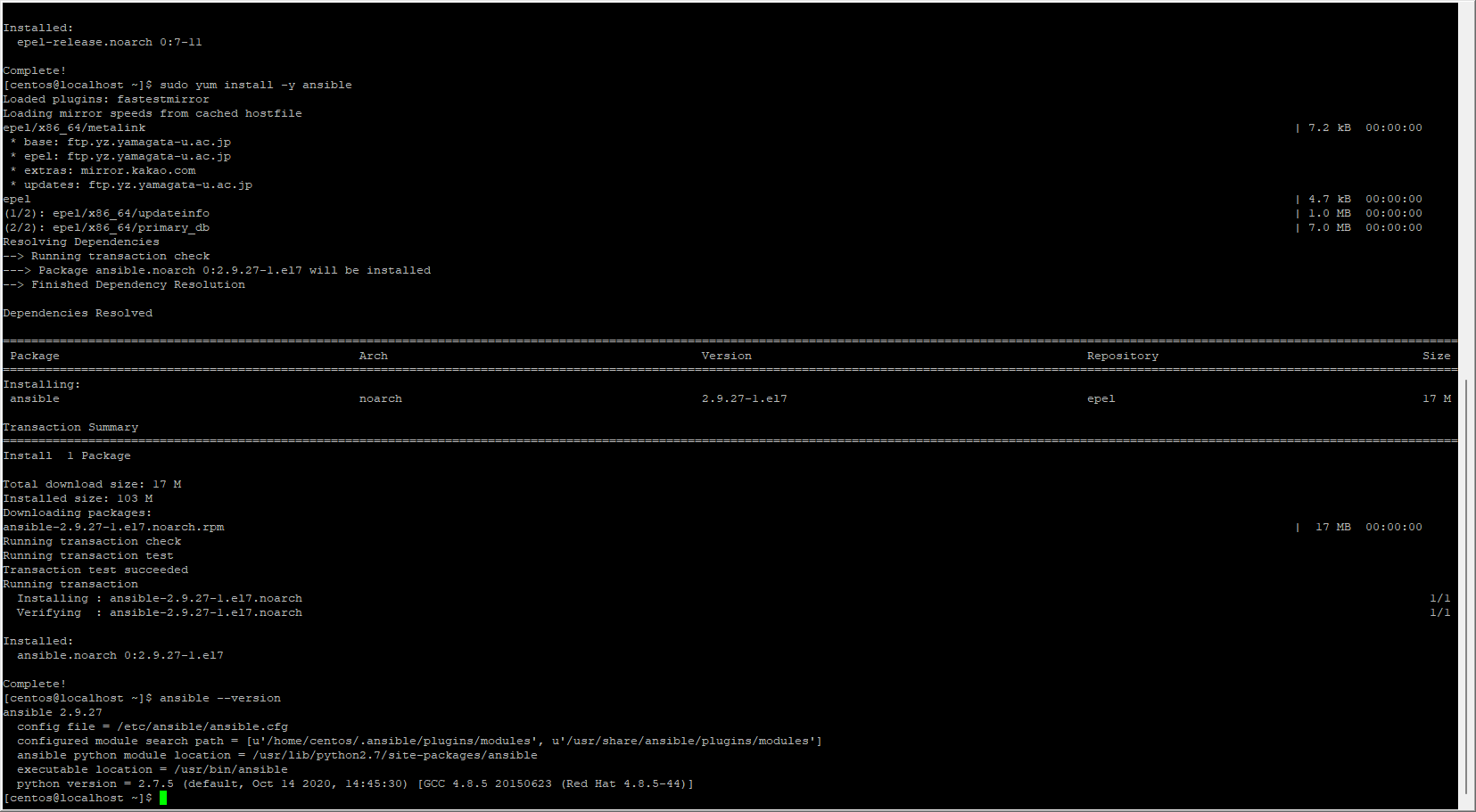Image resolution: width=1476 pixels, height=812 pixels.
Task: Click the '17 M' size cell in table
Action: click(x=1437, y=398)
